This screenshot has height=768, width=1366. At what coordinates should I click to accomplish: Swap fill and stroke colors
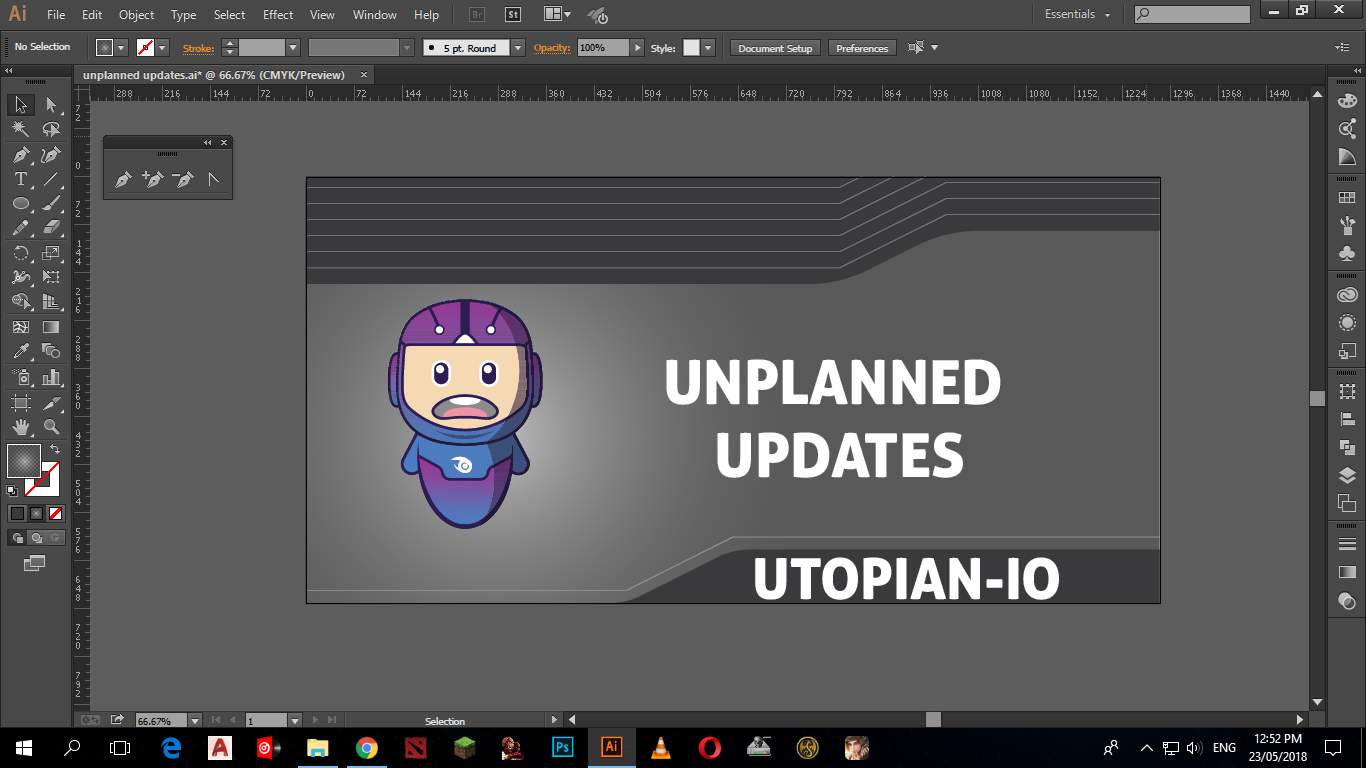(x=55, y=450)
